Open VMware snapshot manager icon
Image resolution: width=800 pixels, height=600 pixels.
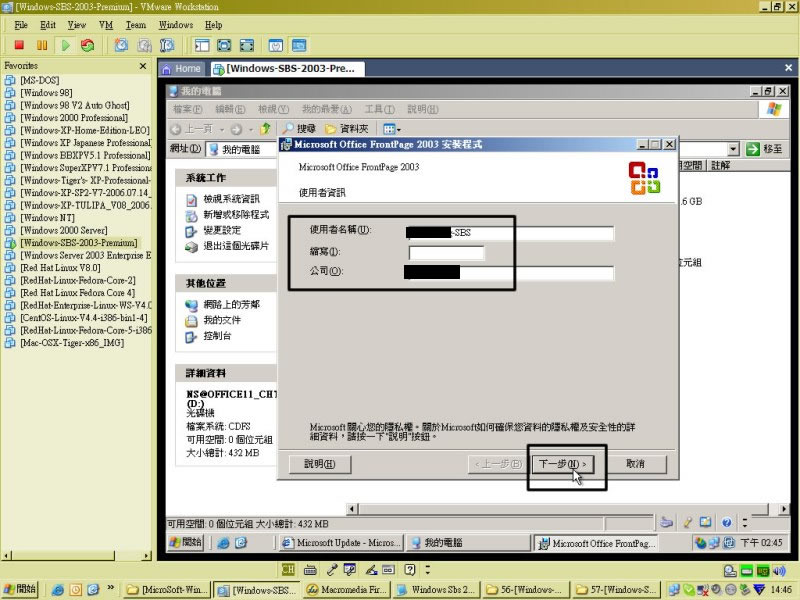167,45
